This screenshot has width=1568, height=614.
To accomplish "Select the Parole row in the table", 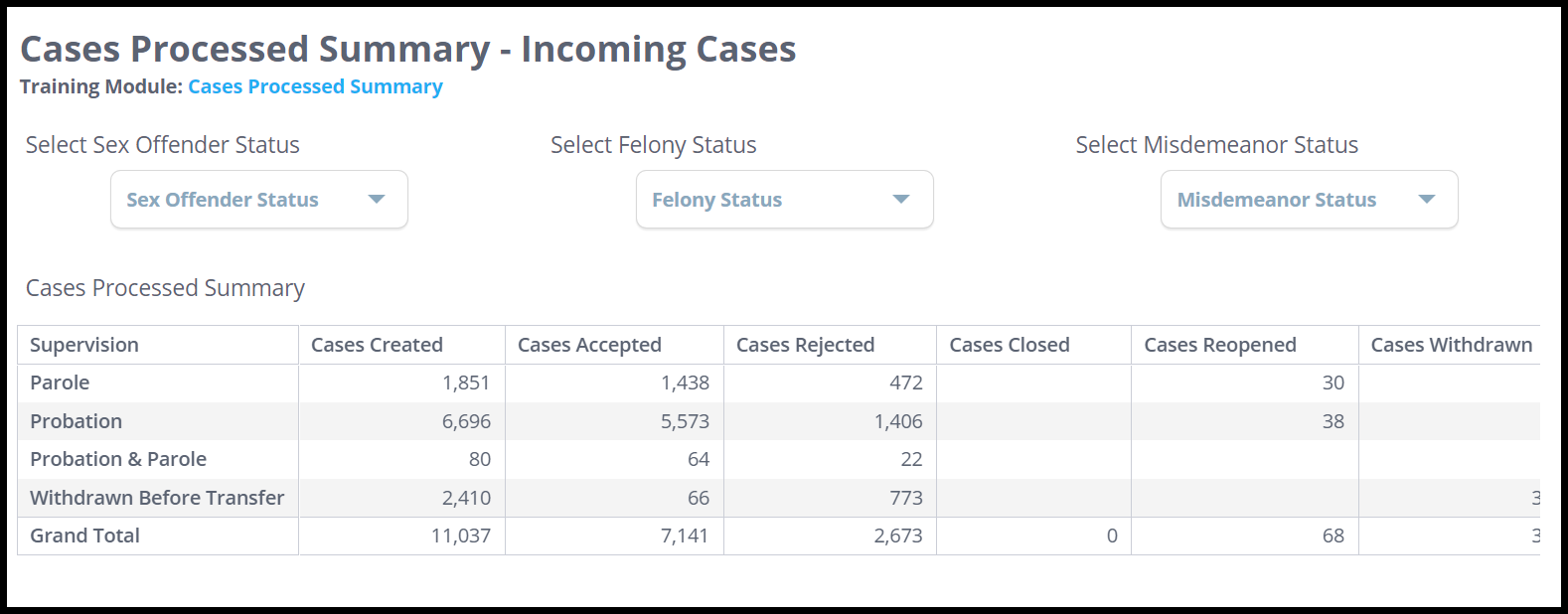I will point(60,383).
